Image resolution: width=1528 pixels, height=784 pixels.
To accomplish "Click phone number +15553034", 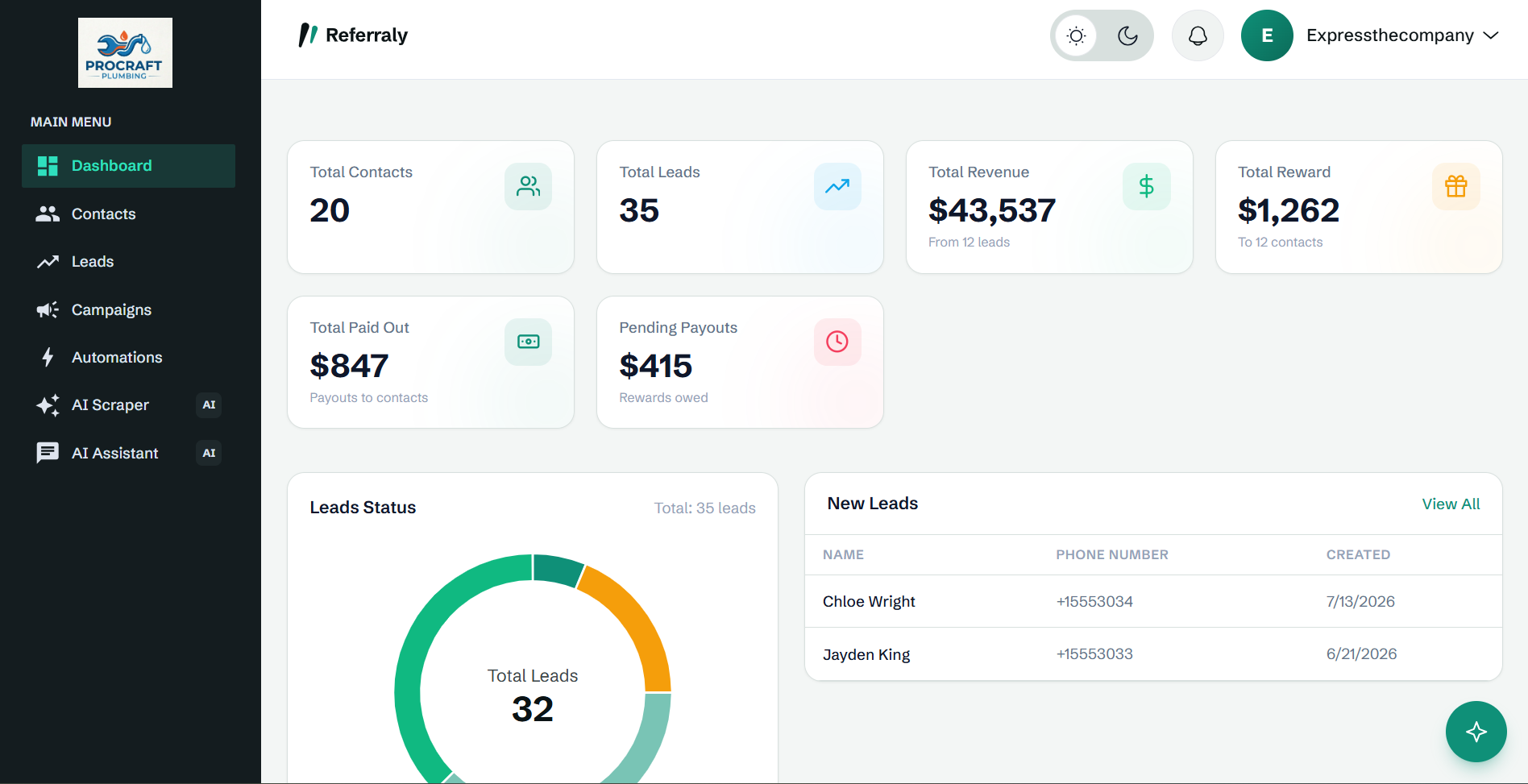I will 1094,601.
